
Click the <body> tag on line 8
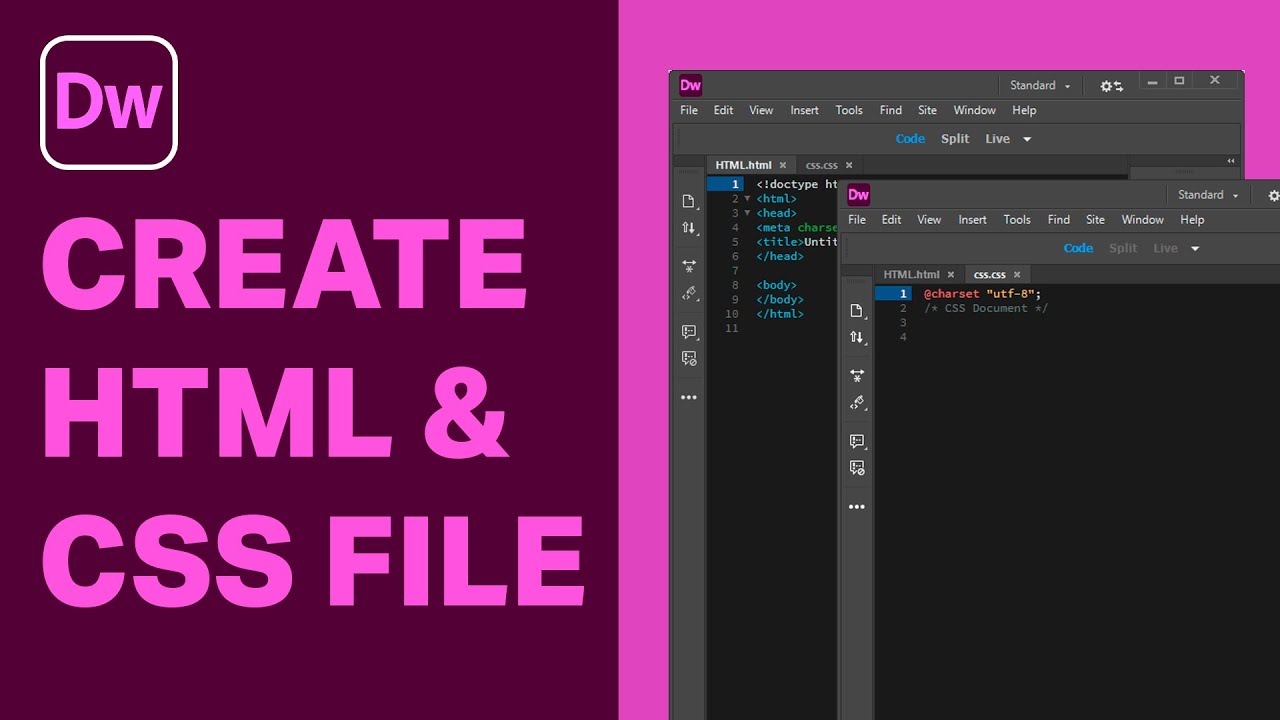777,286
